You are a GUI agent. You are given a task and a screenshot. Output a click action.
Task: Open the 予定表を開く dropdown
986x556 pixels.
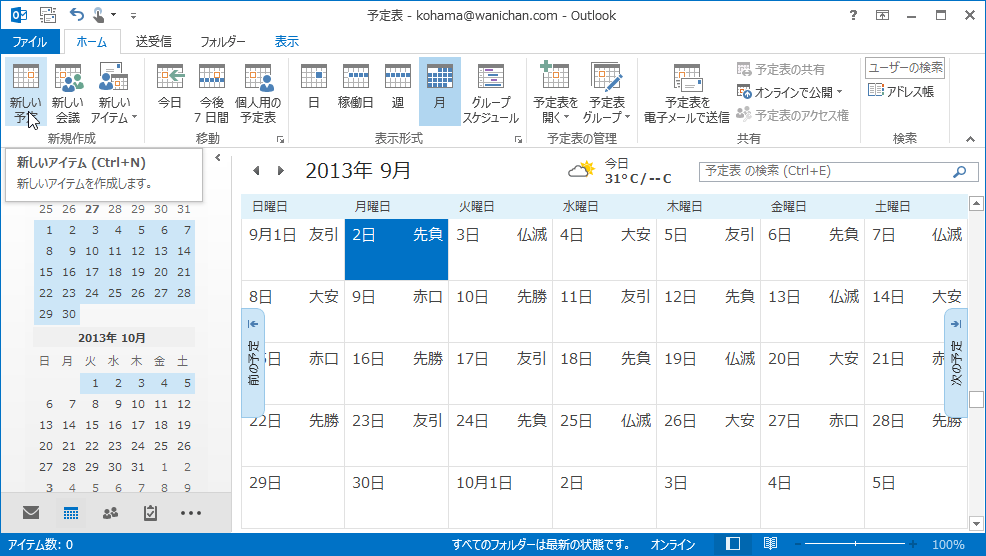pyautogui.click(x=555, y=92)
